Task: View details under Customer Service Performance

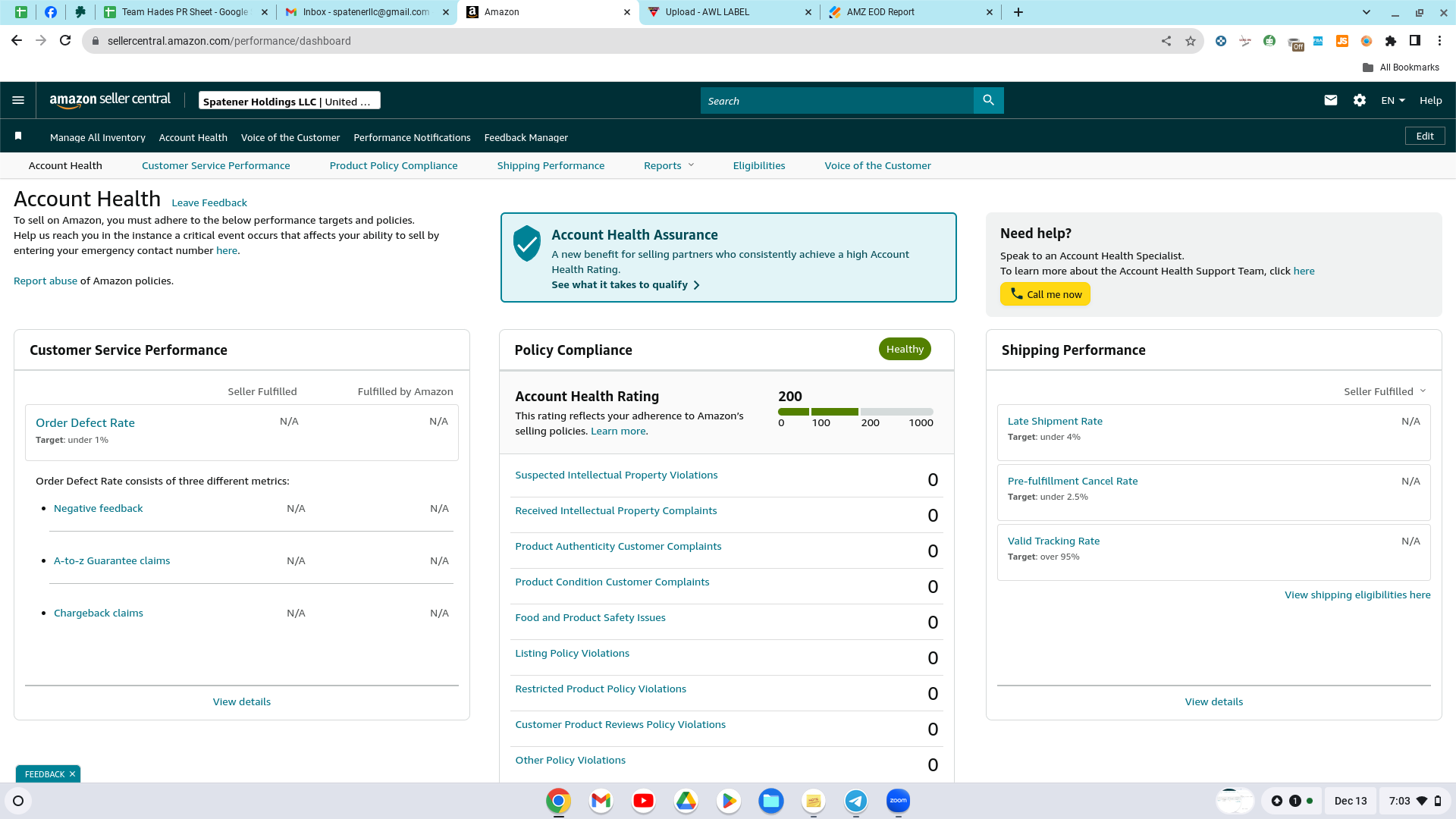Action: click(242, 701)
